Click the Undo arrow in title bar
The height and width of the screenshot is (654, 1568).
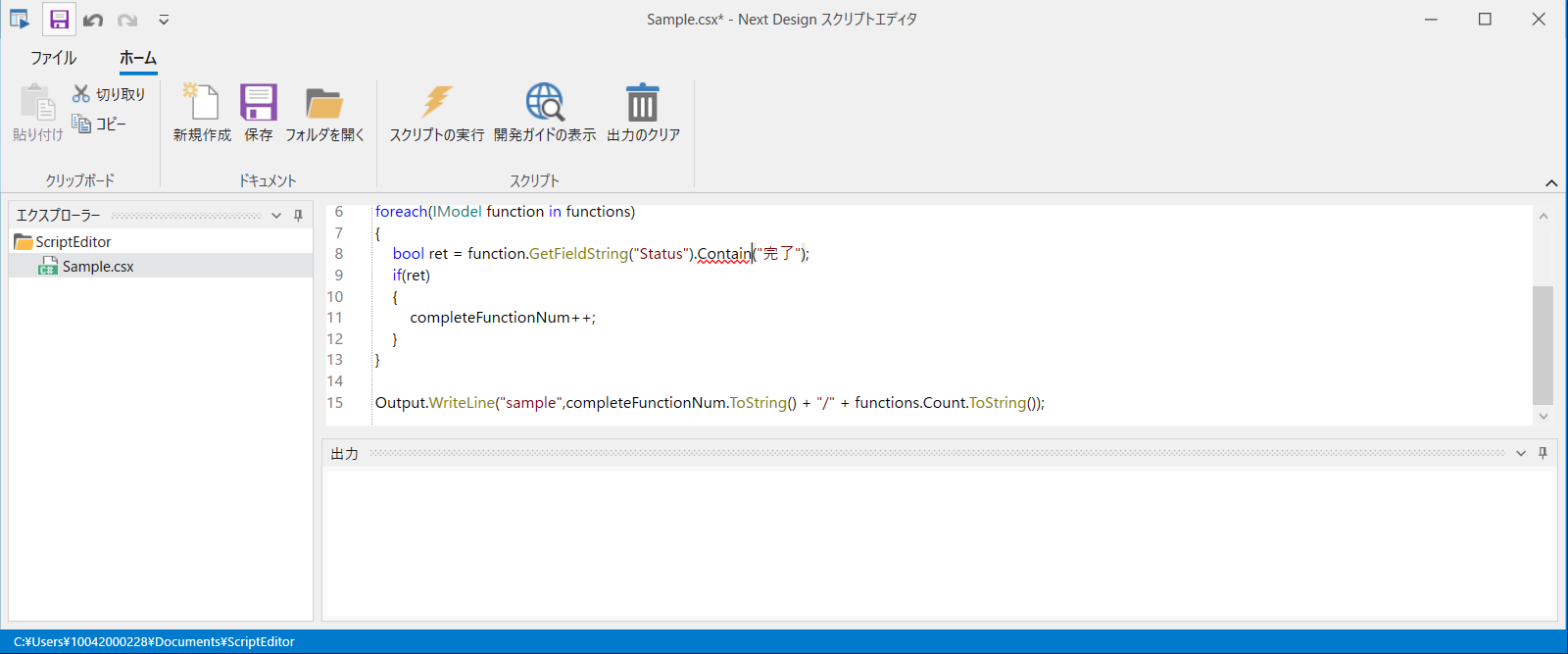(93, 20)
